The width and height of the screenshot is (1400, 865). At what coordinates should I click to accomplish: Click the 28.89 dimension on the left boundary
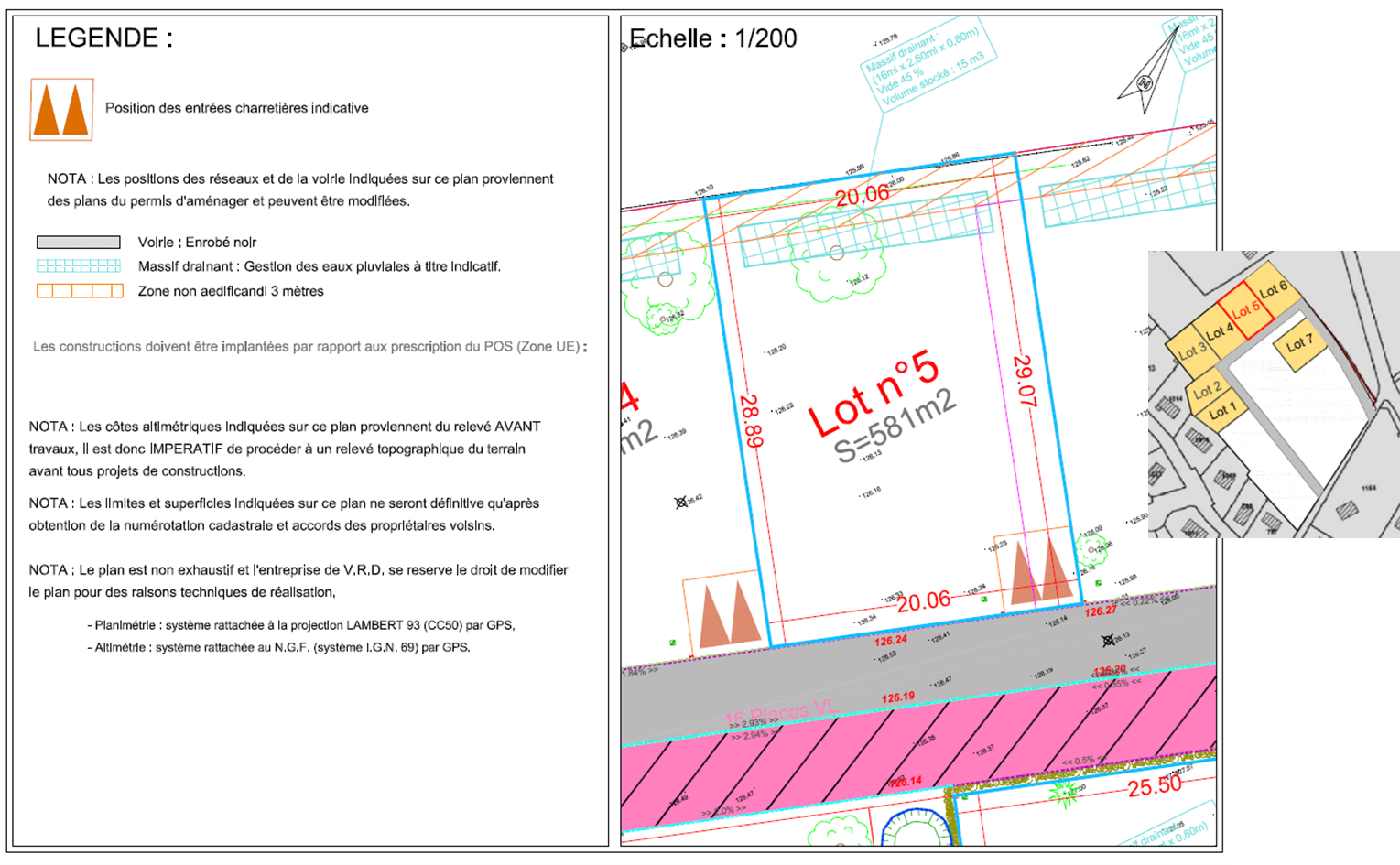pos(751,421)
